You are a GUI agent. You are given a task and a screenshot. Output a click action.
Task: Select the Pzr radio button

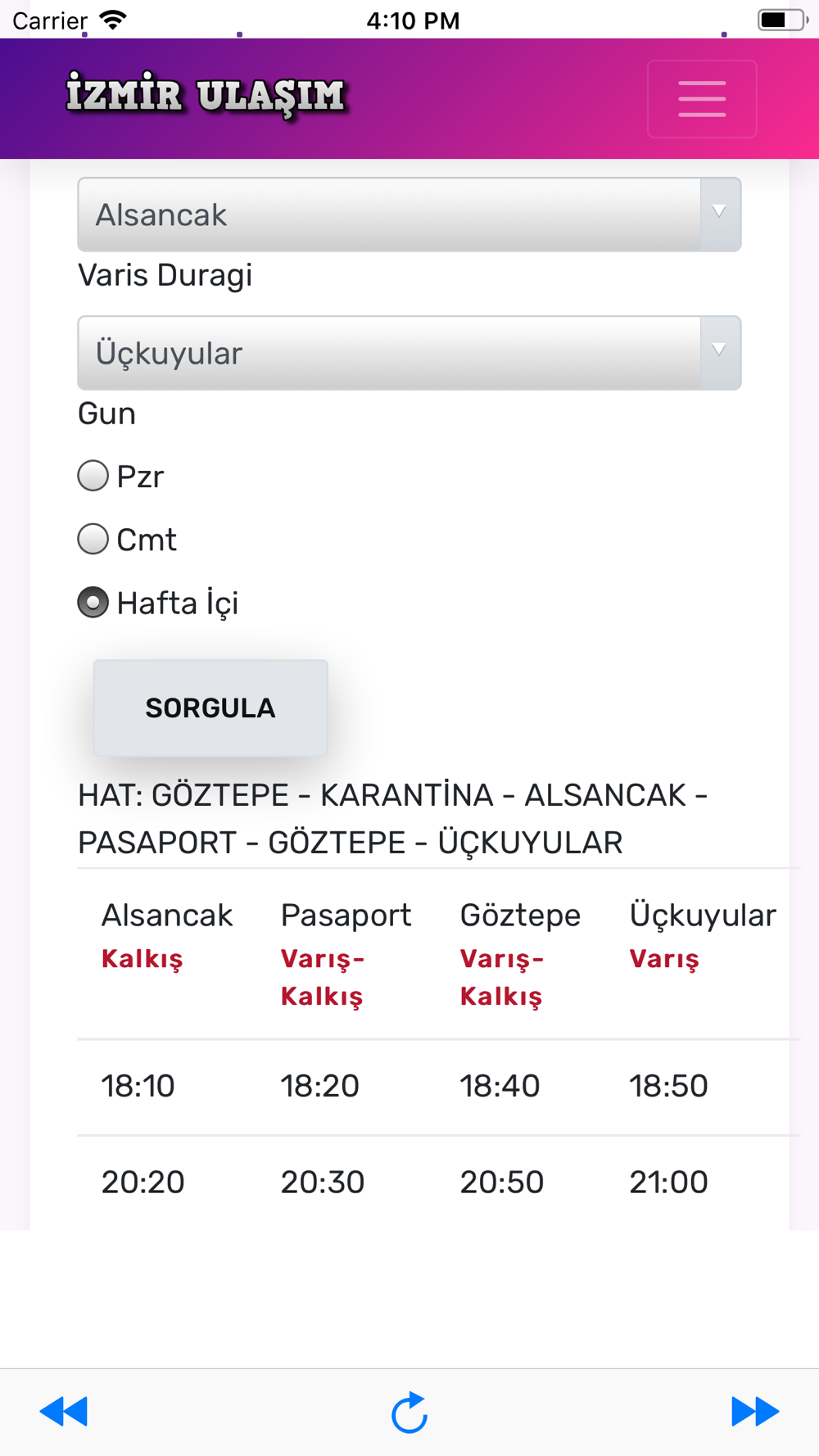point(93,476)
